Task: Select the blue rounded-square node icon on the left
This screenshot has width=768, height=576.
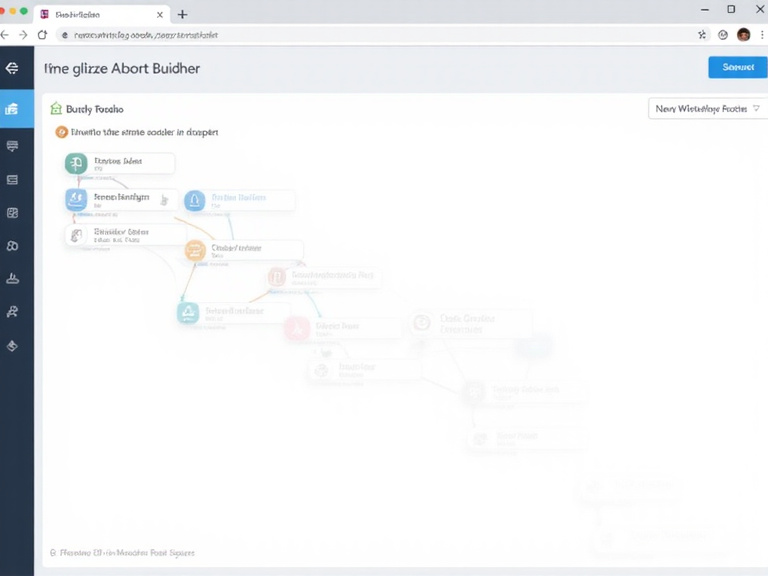Action: point(76,200)
